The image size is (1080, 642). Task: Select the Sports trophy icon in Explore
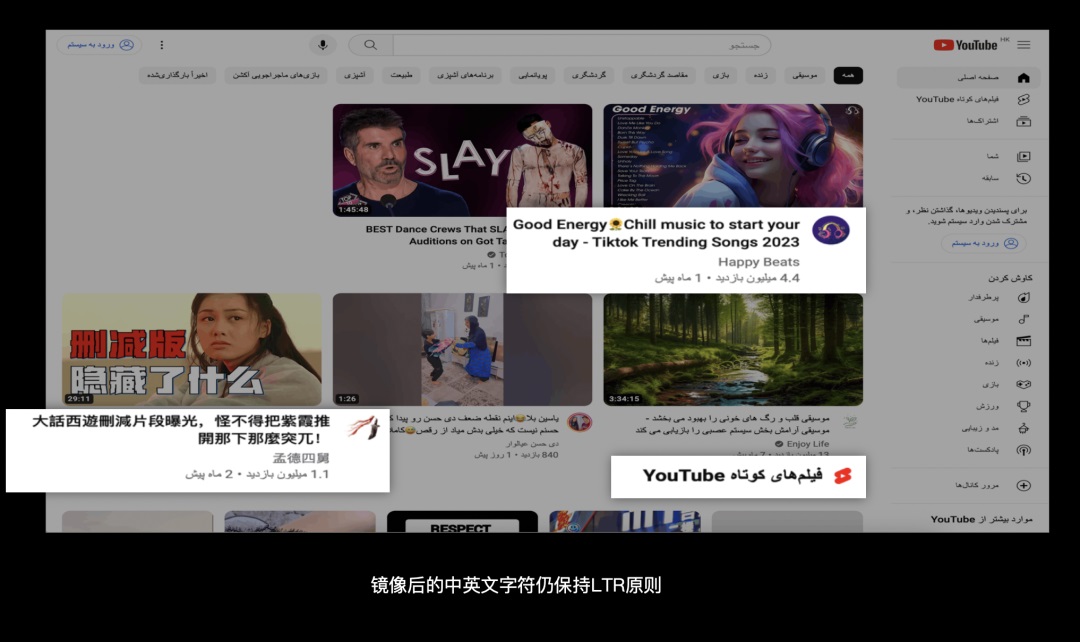click(x=1022, y=404)
